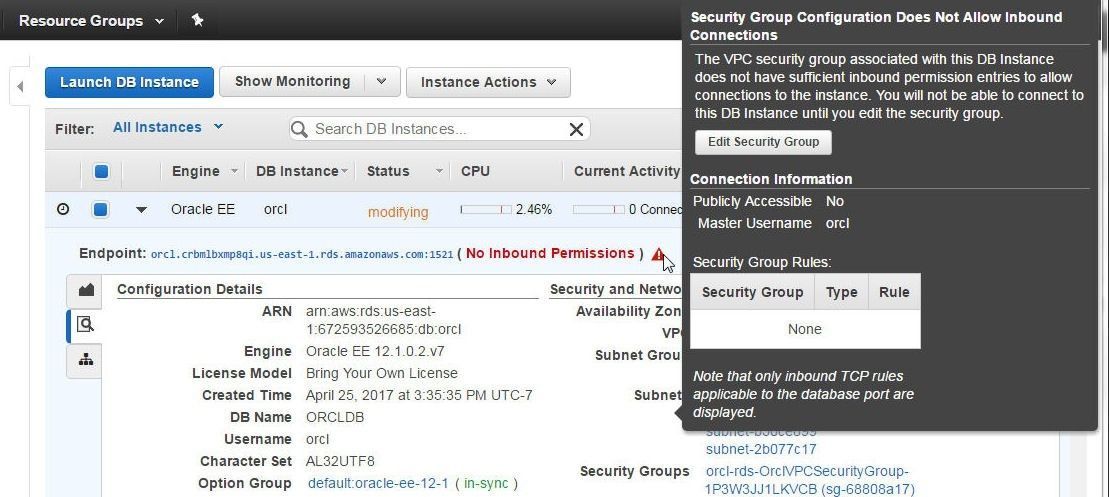The height and width of the screenshot is (497, 1109).
Task: Click the Bring Your Own License value
Action: pos(382,373)
